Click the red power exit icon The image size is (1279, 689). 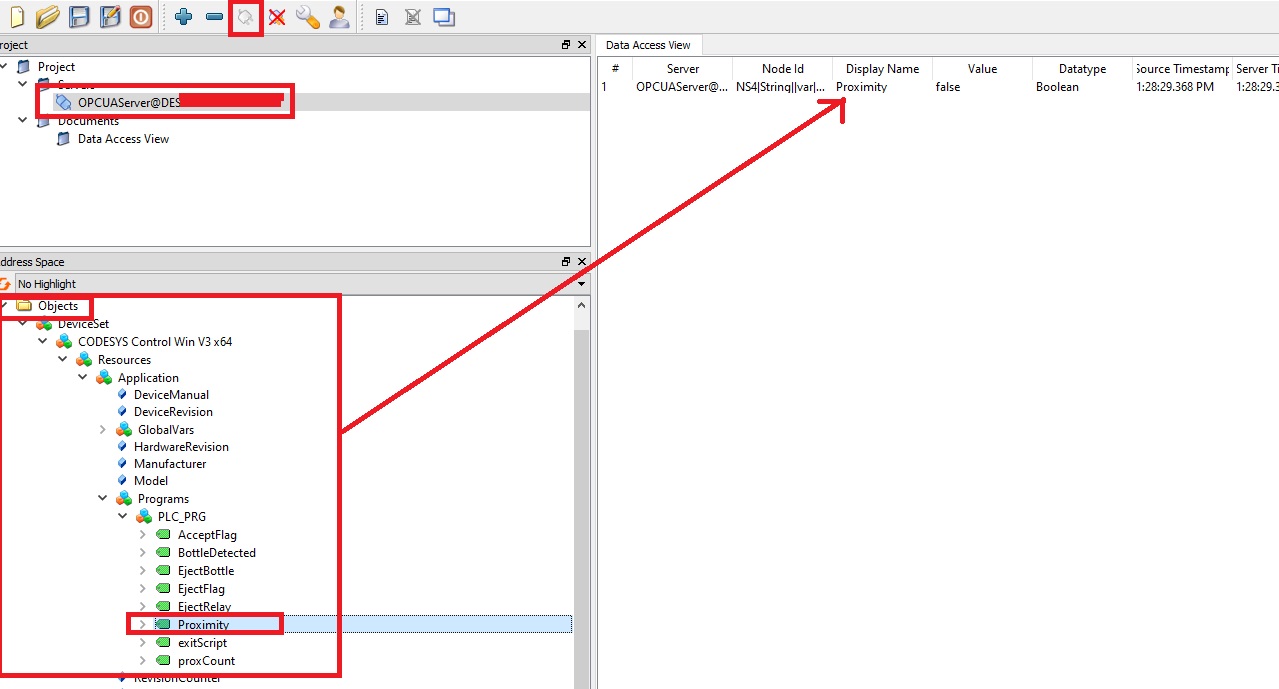coord(141,17)
